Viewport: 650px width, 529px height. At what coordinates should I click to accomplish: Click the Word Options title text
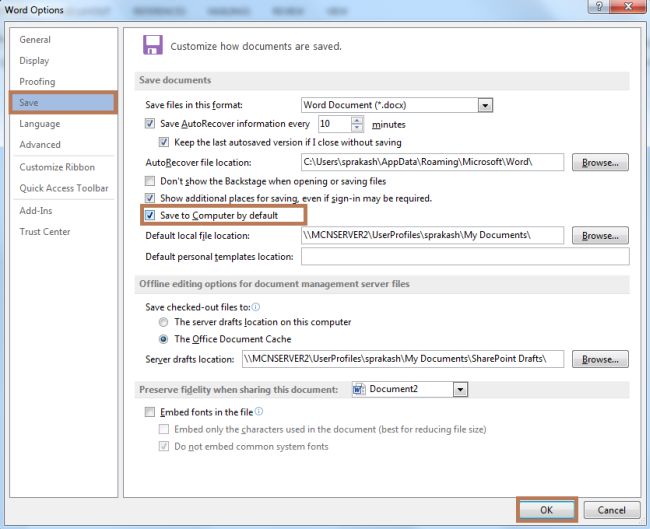point(34,10)
